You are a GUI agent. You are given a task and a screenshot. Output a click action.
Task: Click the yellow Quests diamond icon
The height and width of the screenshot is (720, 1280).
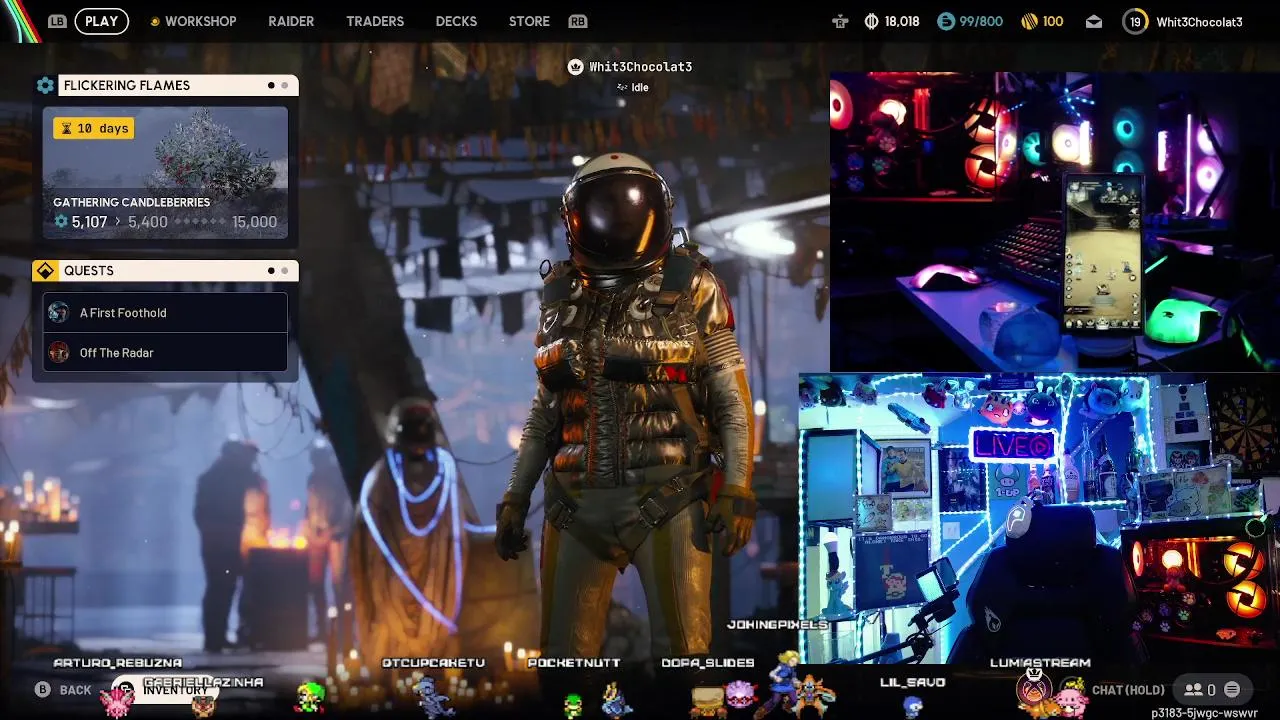coord(45,271)
